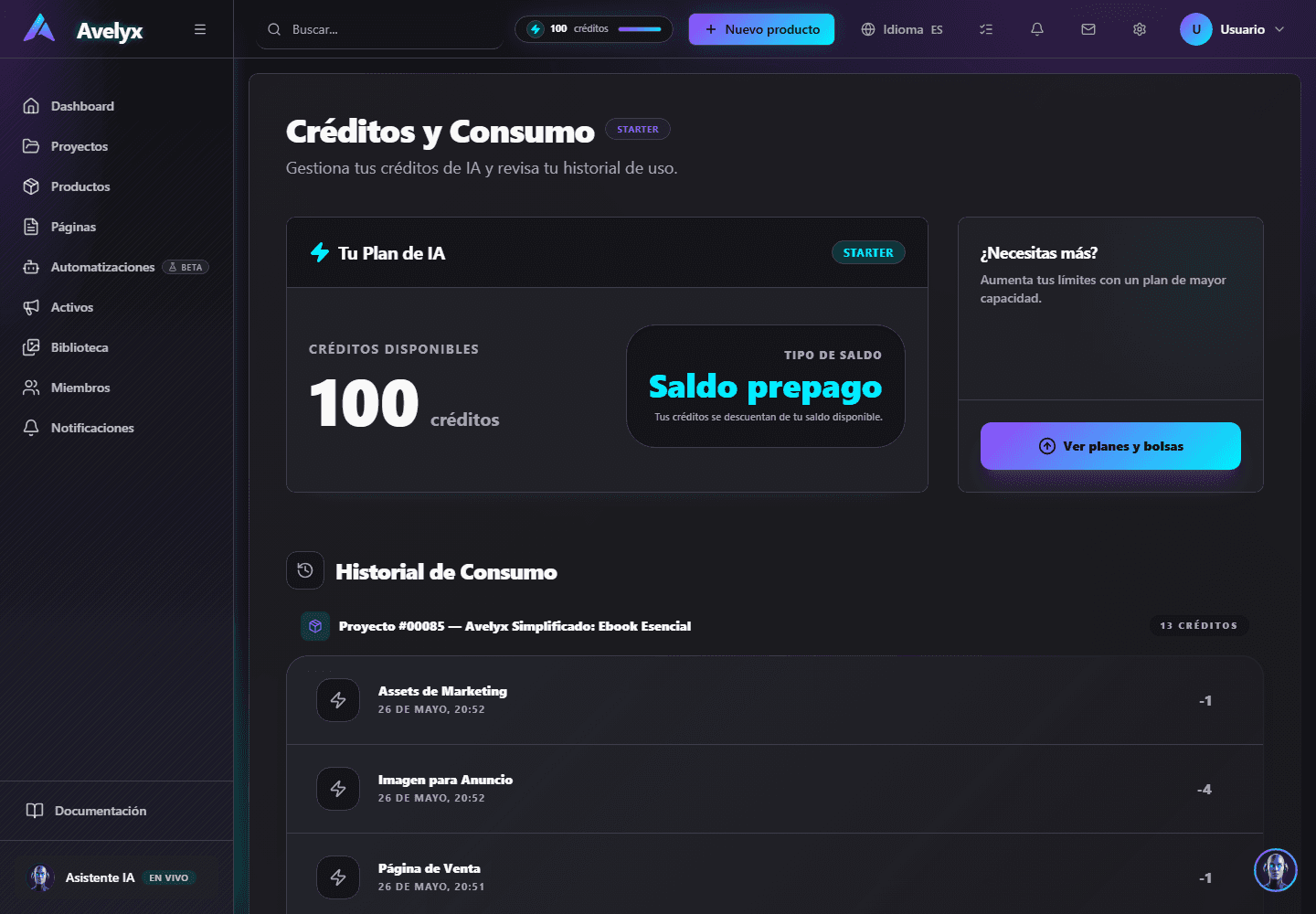
Task: Click Nuevo producto button
Action: coord(761,29)
